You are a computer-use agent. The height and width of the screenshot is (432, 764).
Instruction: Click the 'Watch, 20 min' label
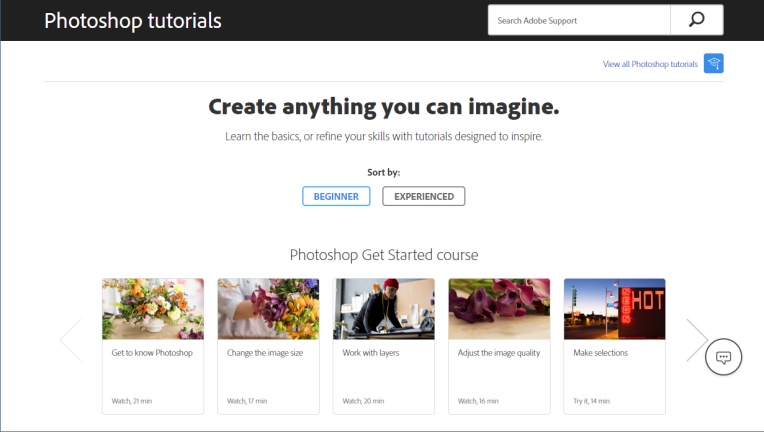[x=363, y=401]
